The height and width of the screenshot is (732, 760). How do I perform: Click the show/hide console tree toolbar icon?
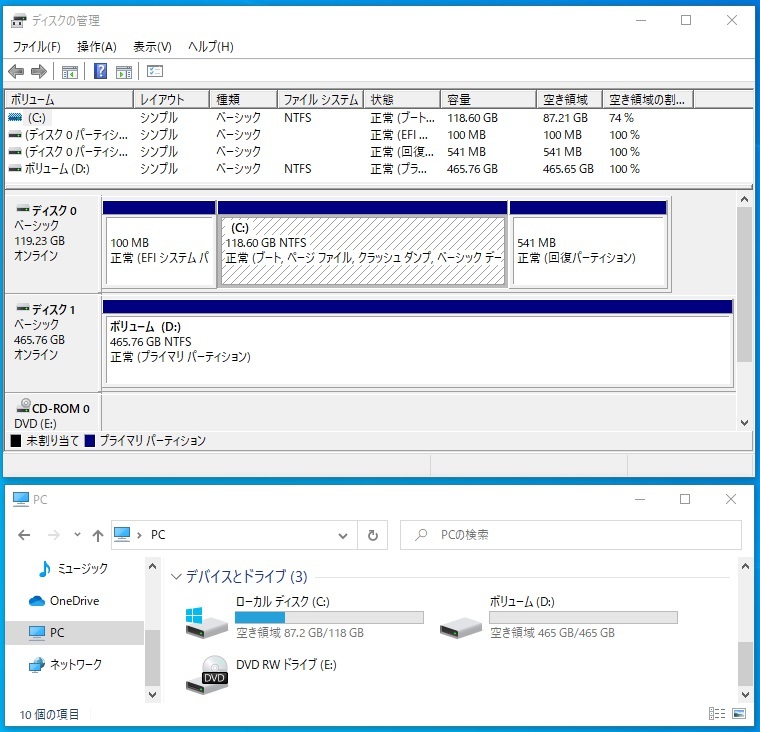[70, 72]
